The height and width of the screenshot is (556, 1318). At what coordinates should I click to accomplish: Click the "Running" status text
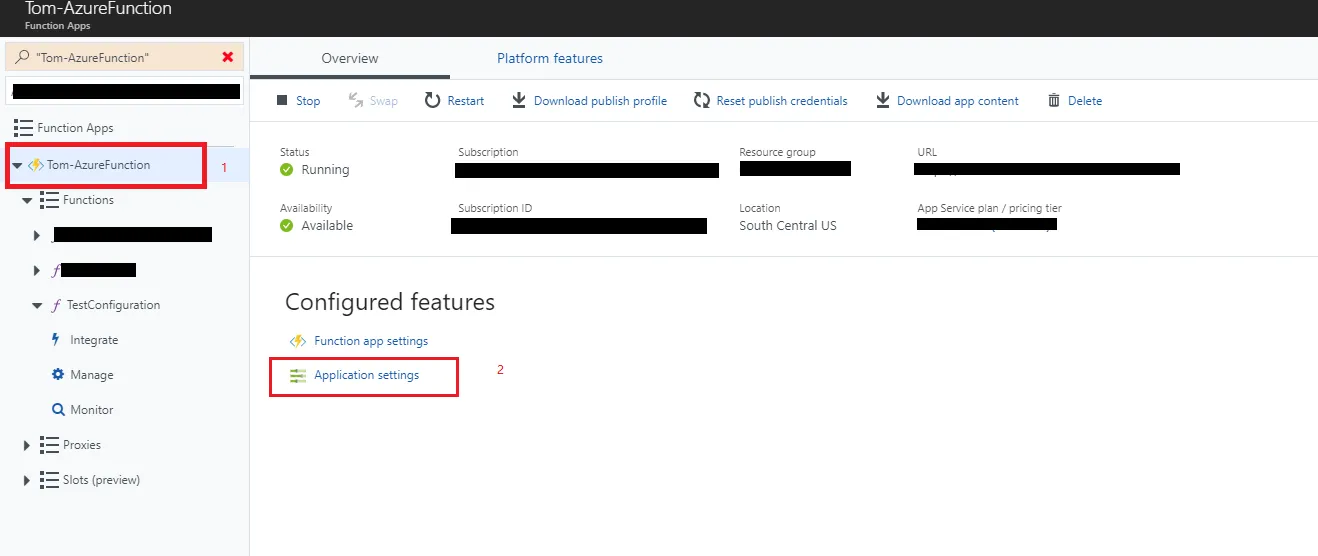[326, 170]
